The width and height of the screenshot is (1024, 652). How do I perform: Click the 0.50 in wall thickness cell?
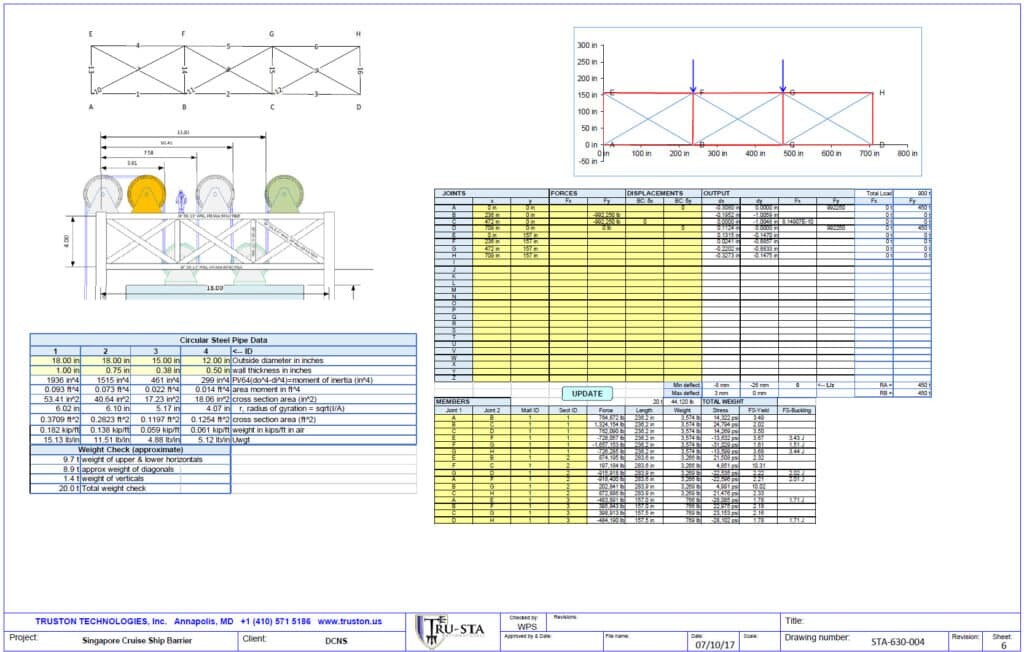click(x=205, y=370)
